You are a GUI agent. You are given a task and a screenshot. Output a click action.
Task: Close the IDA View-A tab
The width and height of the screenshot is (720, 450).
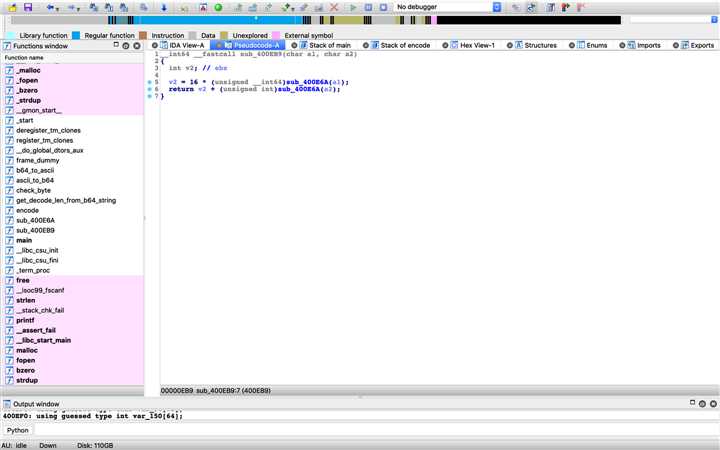154,45
